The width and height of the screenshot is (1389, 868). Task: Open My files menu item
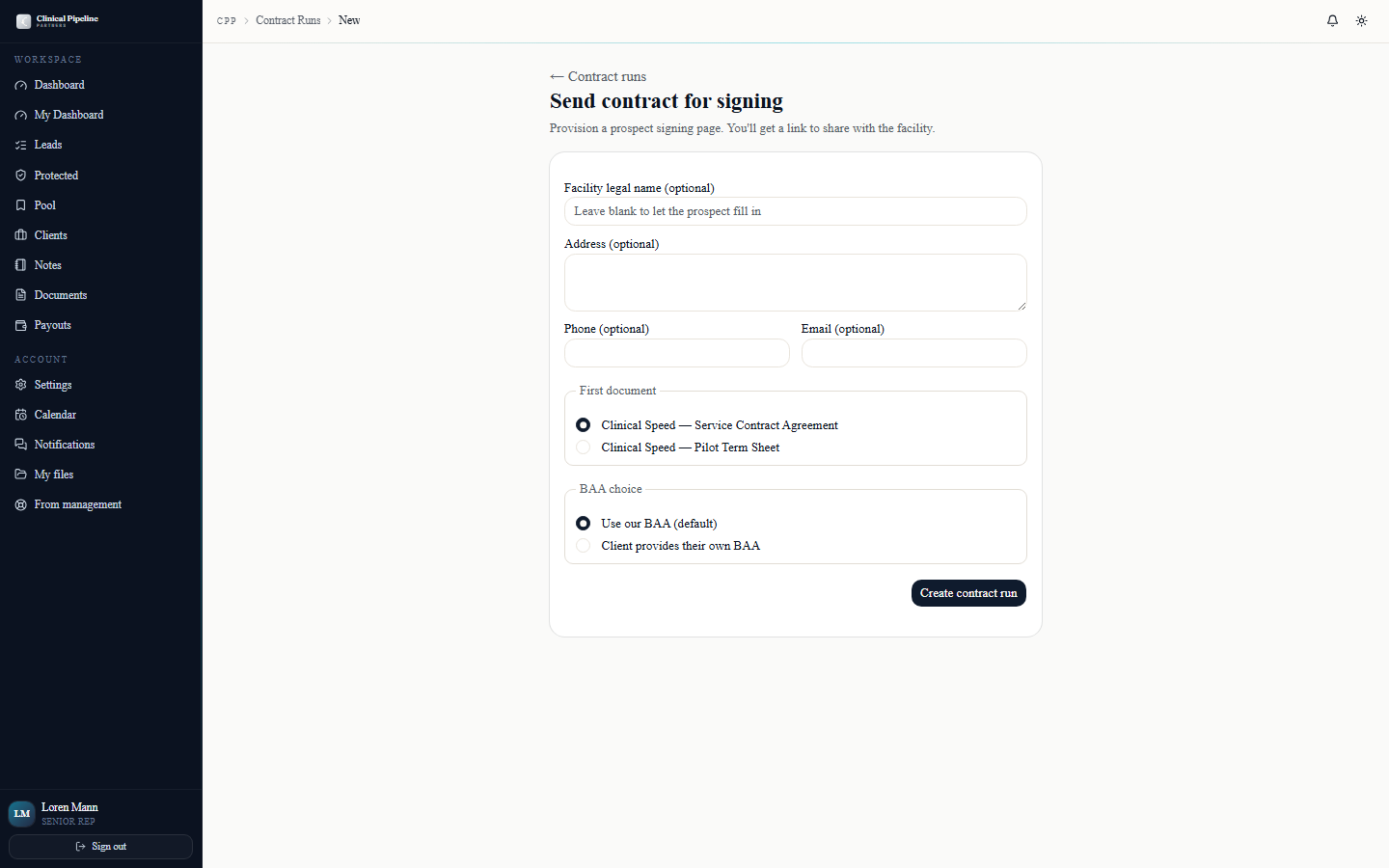pyautogui.click(x=101, y=475)
